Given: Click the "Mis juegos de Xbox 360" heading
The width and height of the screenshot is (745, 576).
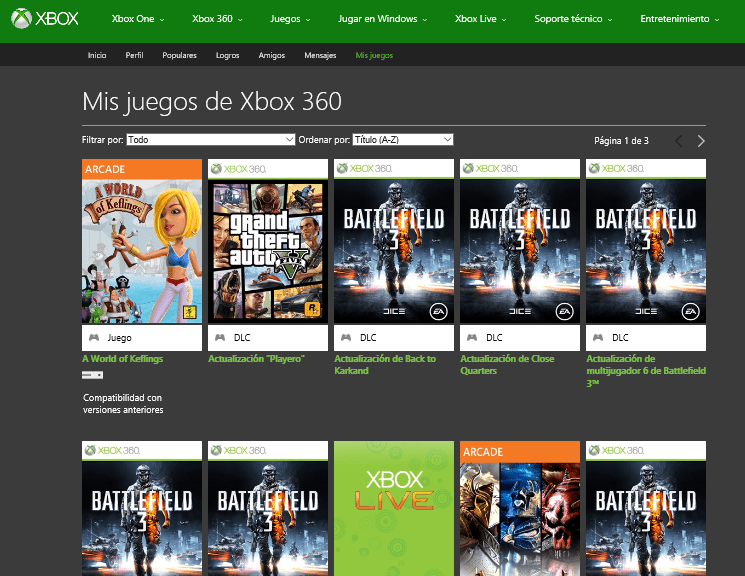Looking at the screenshot, I should (212, 101).
